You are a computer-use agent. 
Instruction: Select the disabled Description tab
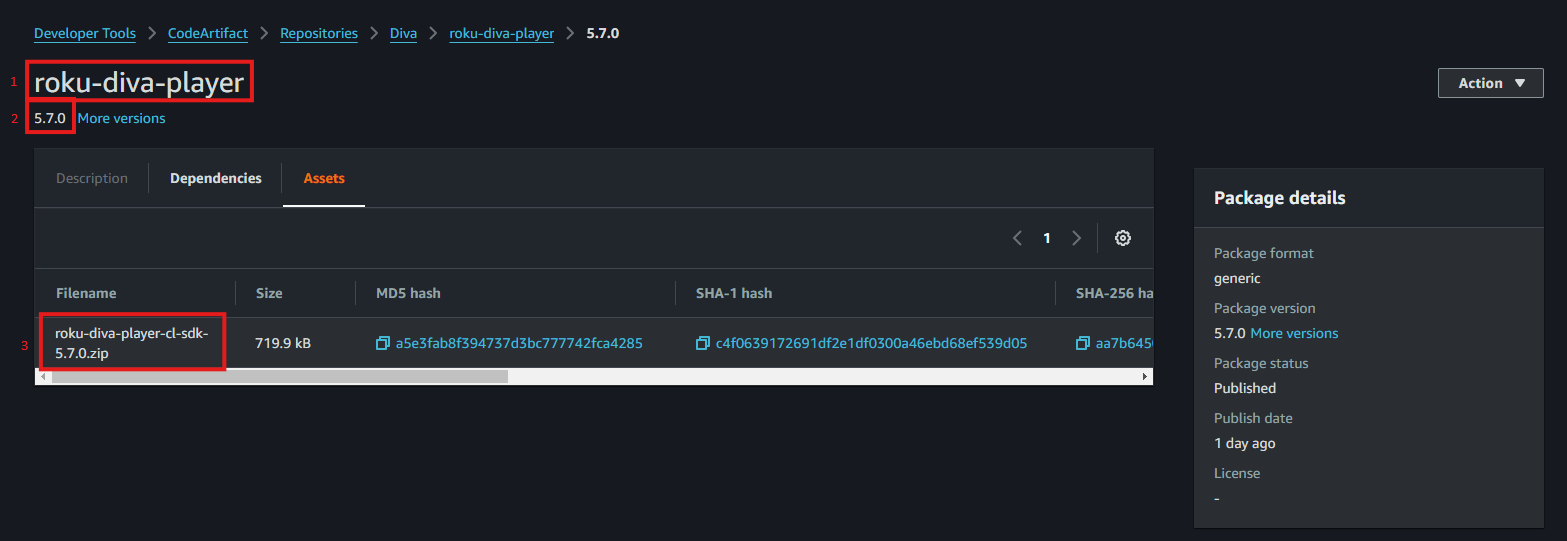pyautogui.click(x=92, y=178)
